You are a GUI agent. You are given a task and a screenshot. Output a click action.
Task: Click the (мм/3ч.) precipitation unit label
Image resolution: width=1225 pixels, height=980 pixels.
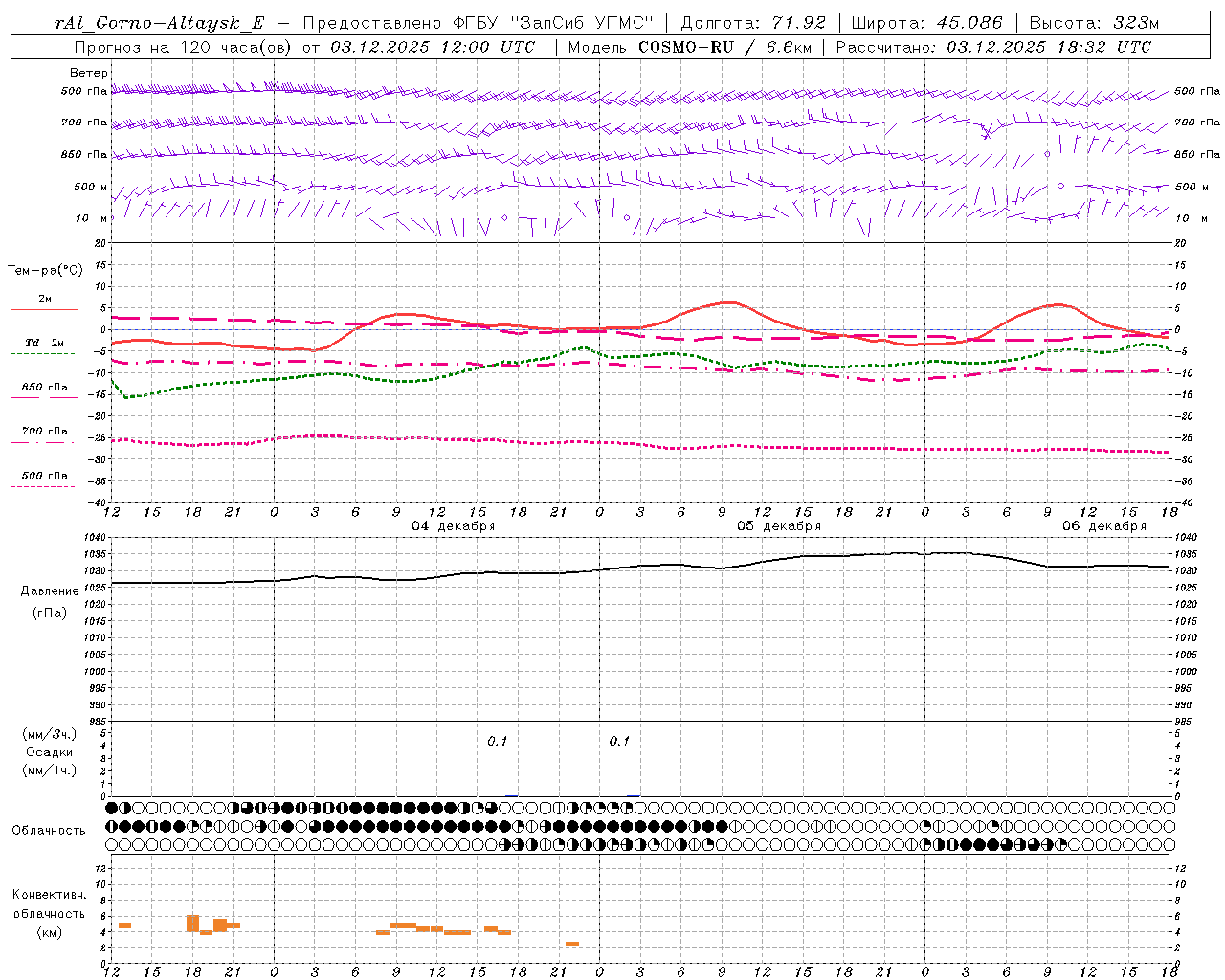pos(49,735)
